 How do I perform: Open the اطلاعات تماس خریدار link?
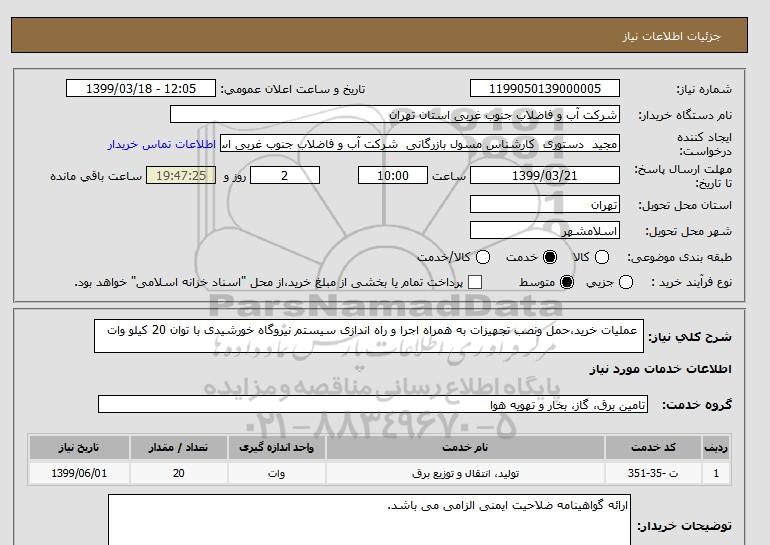[162, 145]
